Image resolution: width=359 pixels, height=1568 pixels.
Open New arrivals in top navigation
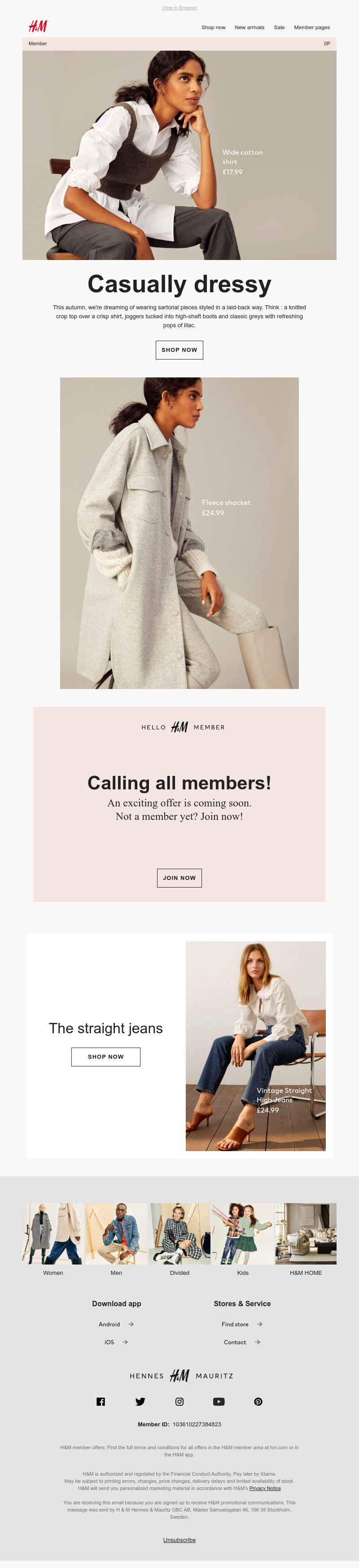tap(250, 27)
